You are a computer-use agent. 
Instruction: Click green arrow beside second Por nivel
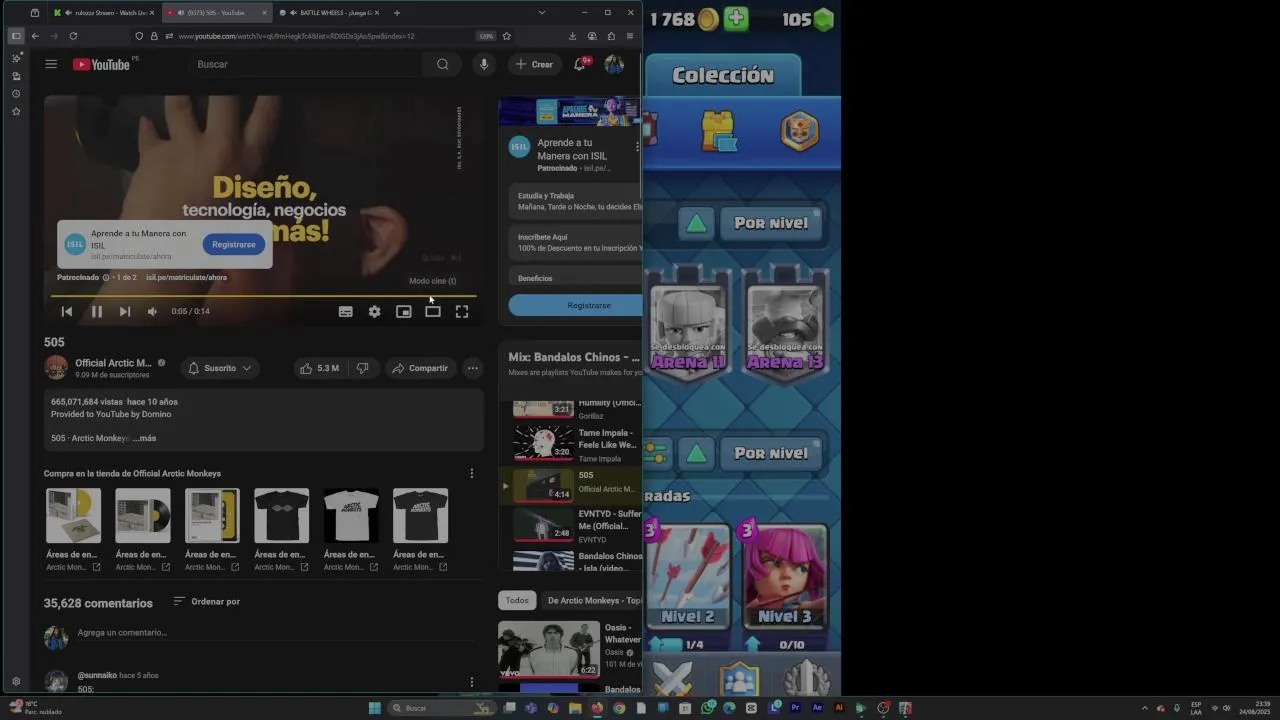[697, 453]
